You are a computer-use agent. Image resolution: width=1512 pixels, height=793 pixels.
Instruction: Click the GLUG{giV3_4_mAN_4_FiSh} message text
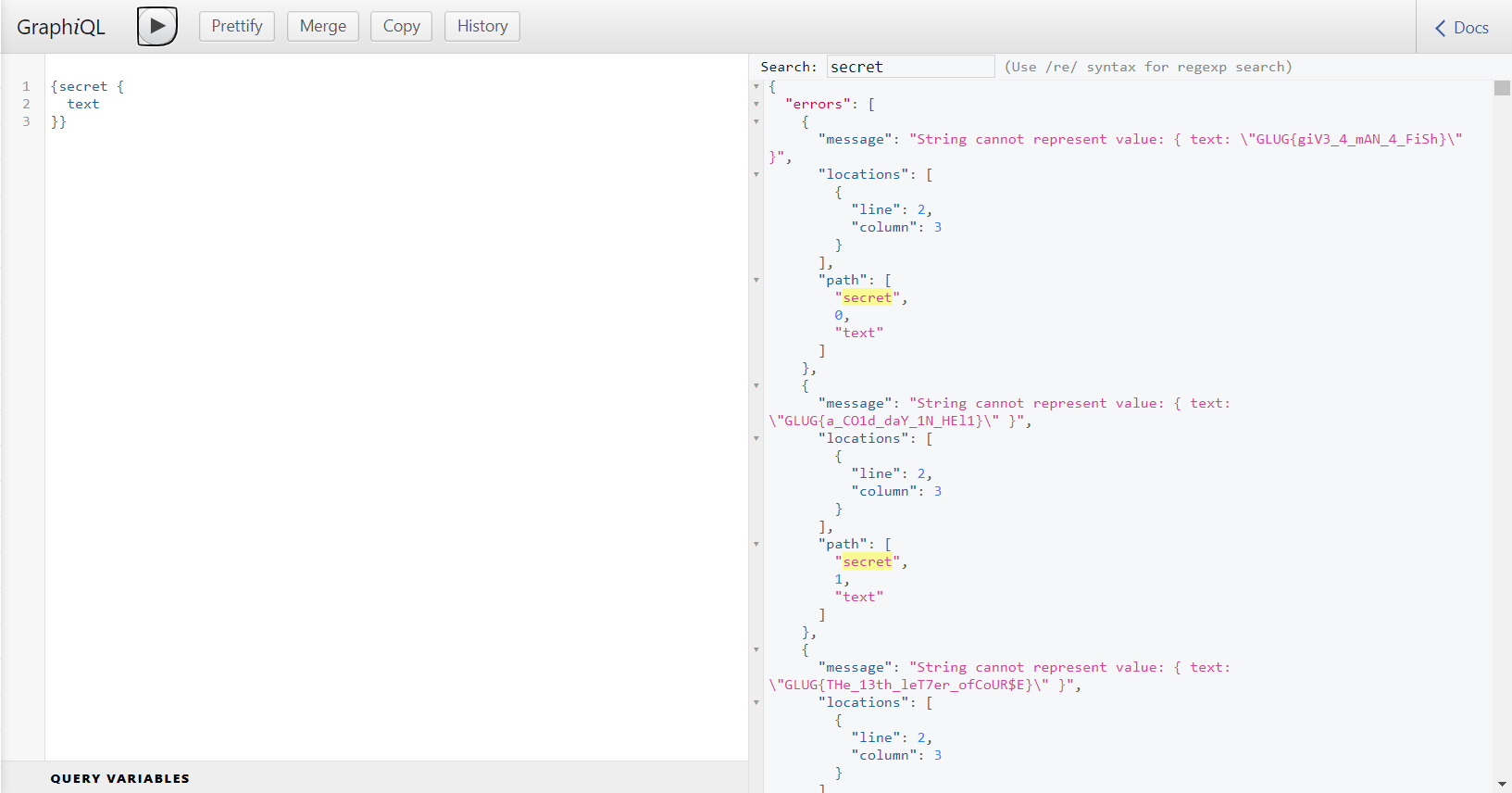pos(1351,139)
